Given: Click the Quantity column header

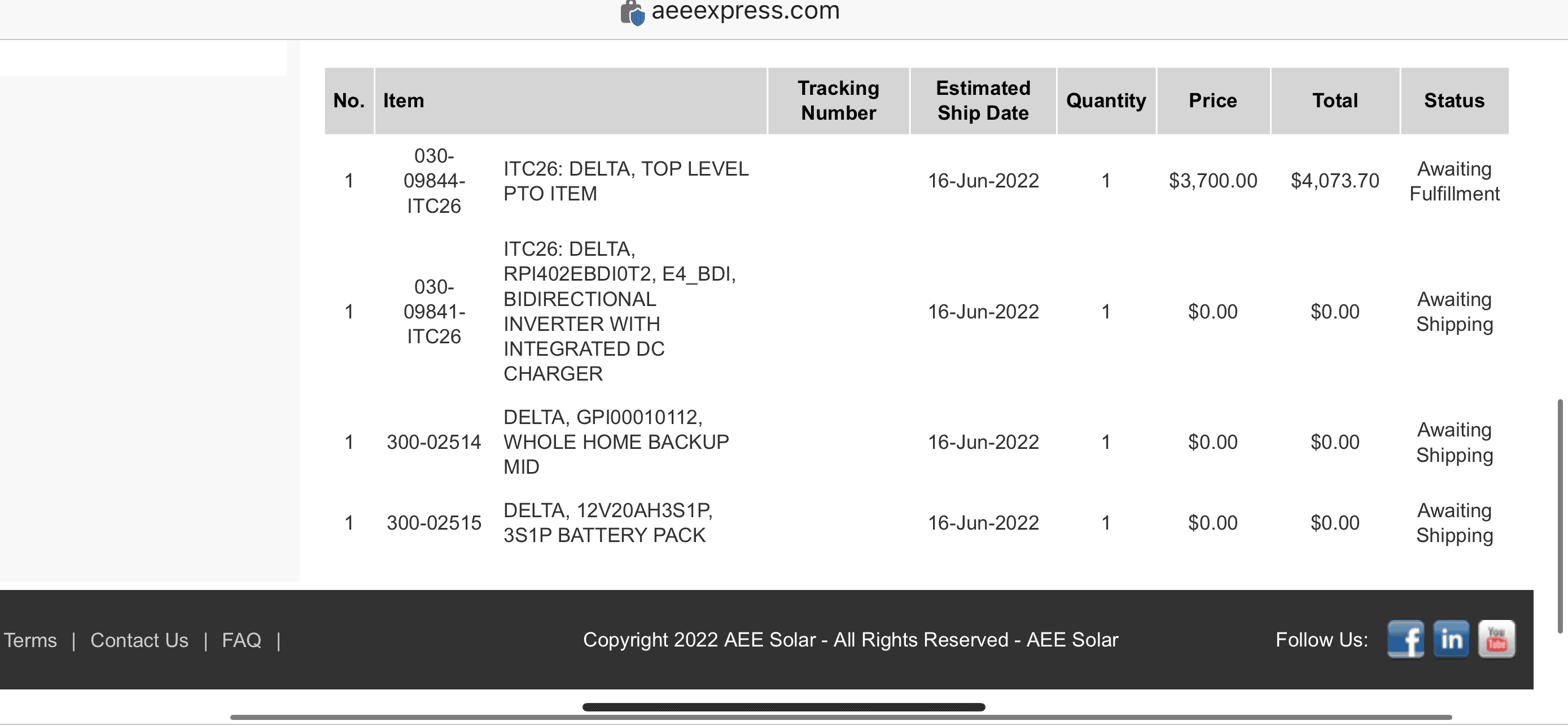Looking at the screenshot, I should pyautogui.click(x=1106, y=101).
